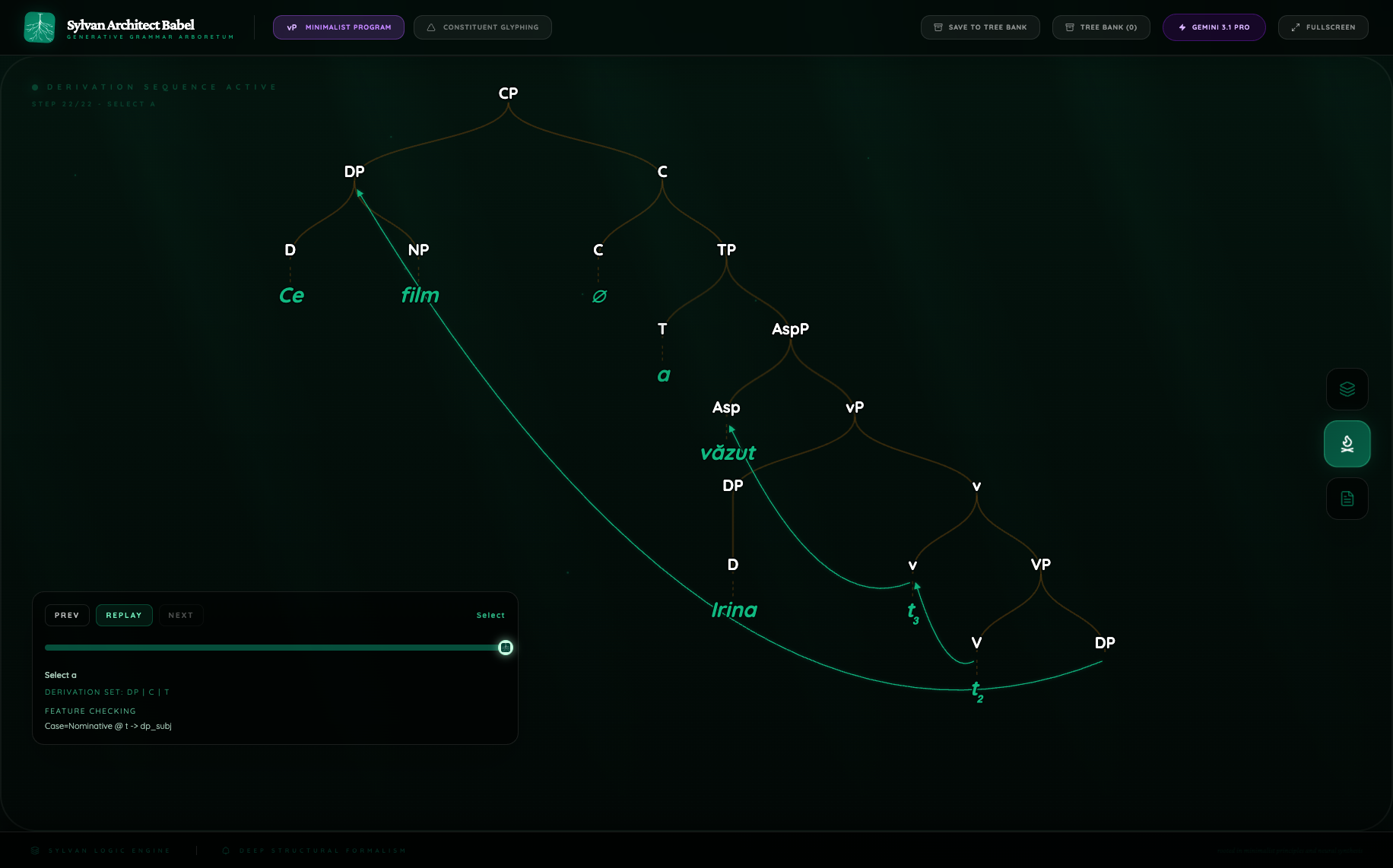Click the Sylvan Architect Babel tree logo
The width and height of the screenshot is (1393, 868).
pyautogui.click(x=40, y=27)
